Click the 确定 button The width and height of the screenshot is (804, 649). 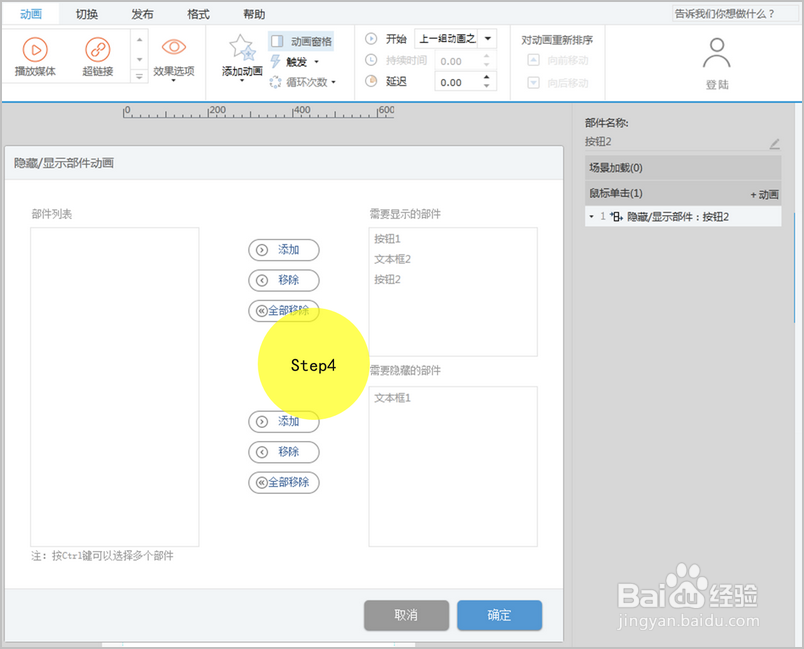(x=499, y=615)
